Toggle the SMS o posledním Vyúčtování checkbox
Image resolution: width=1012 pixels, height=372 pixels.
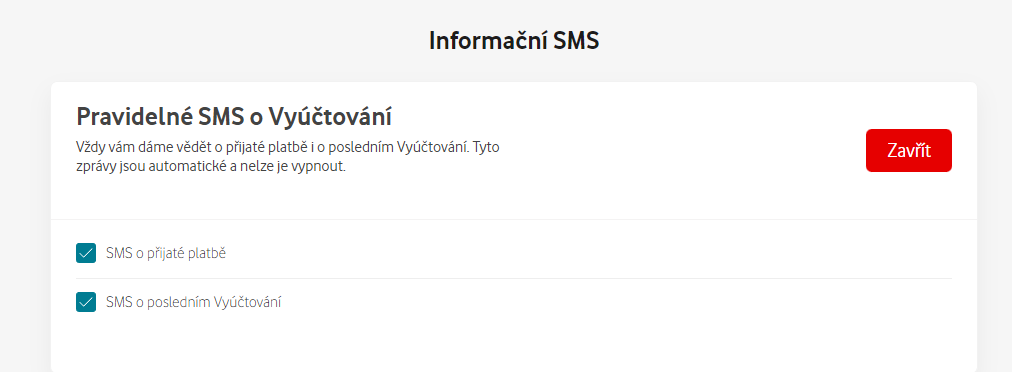click(x=86, y=302)
